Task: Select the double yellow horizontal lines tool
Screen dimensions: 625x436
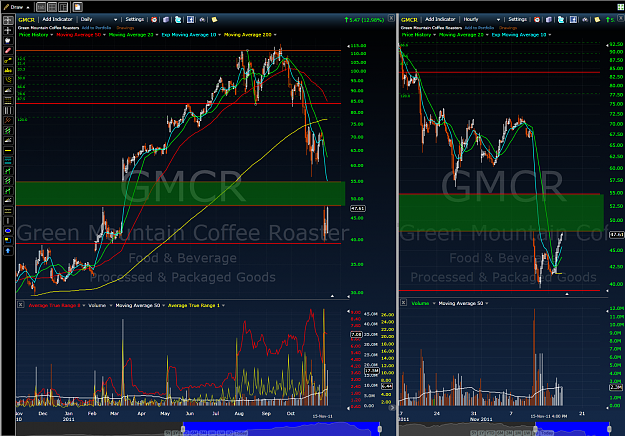Action: [x=8, y=211]
